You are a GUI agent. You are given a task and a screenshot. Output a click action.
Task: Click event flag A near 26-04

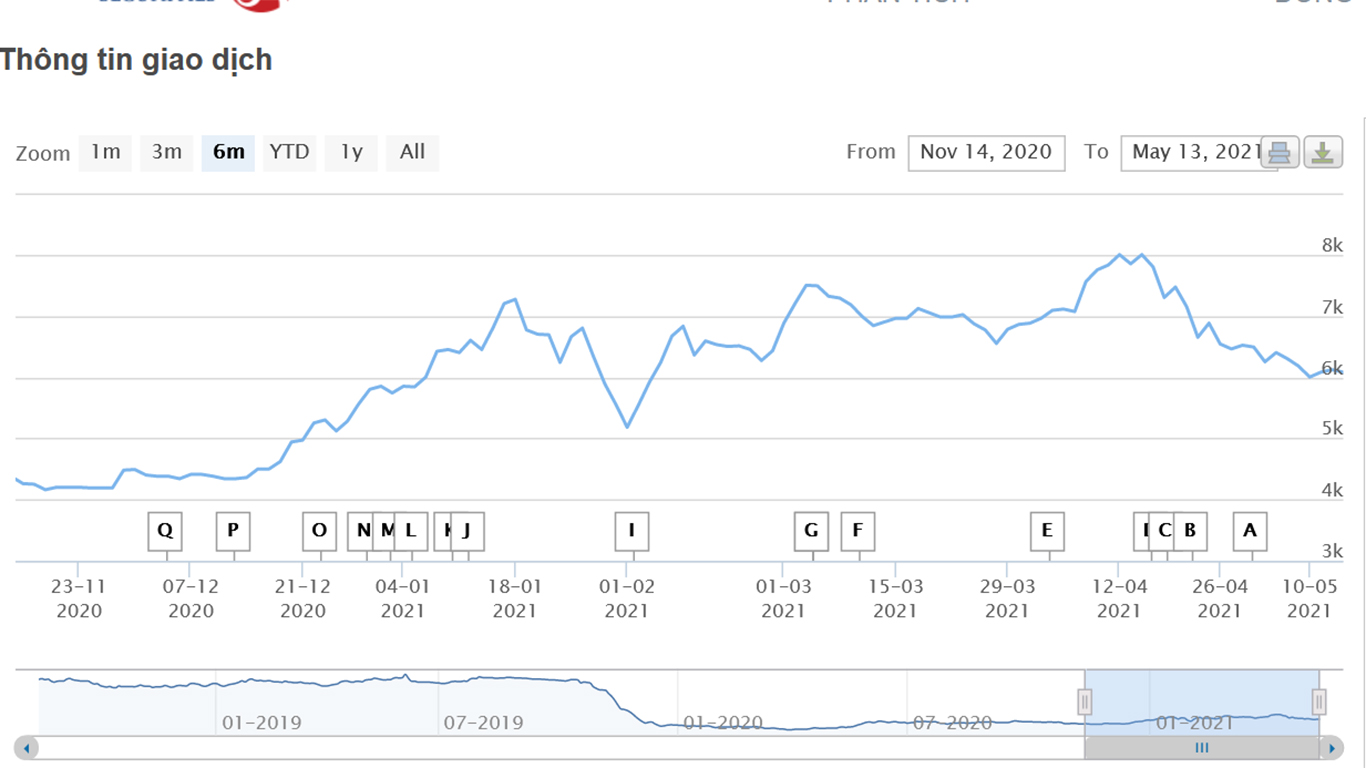pos(1250,531)
